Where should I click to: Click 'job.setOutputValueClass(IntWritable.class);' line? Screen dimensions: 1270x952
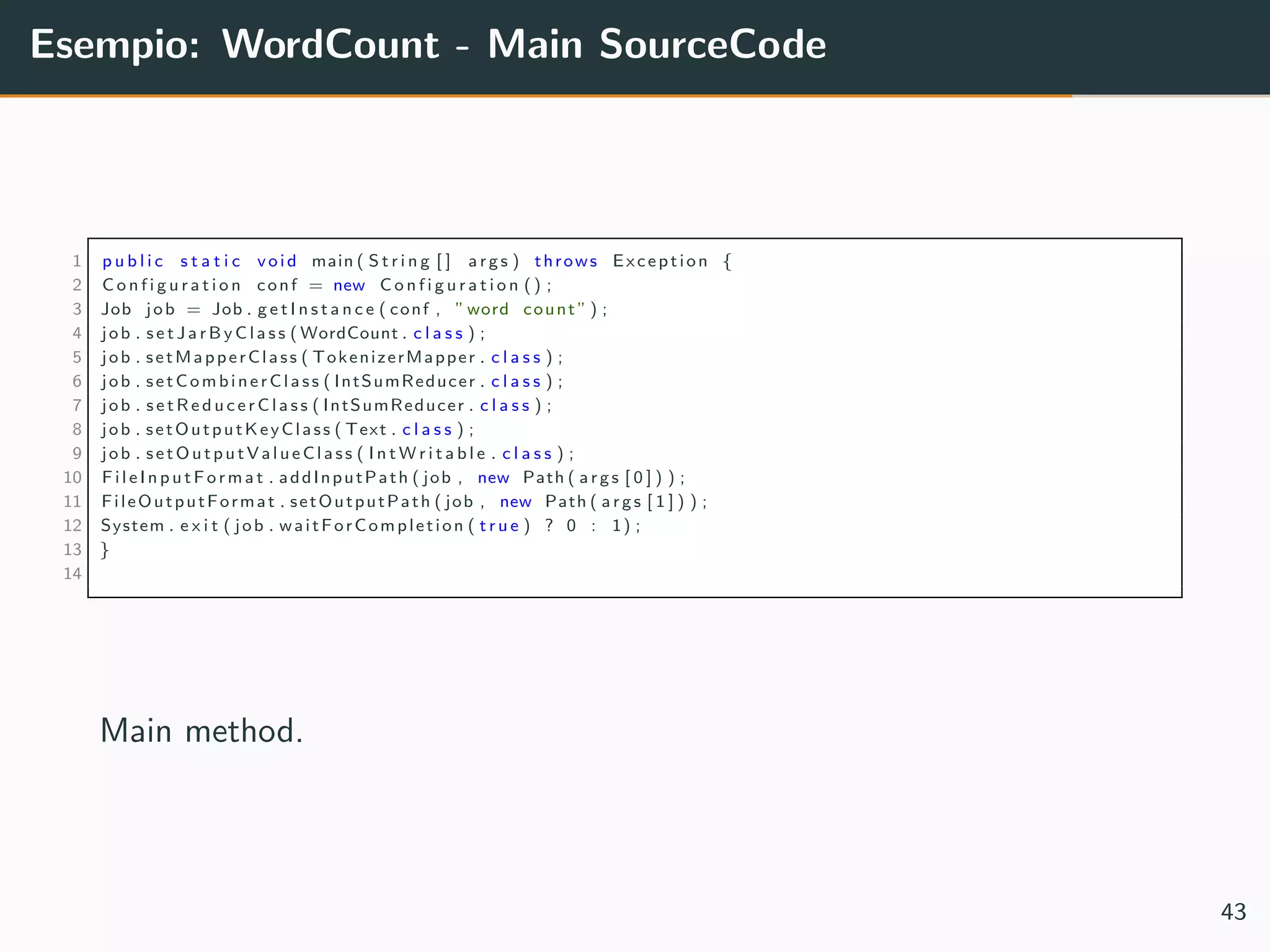coord(338,454)
